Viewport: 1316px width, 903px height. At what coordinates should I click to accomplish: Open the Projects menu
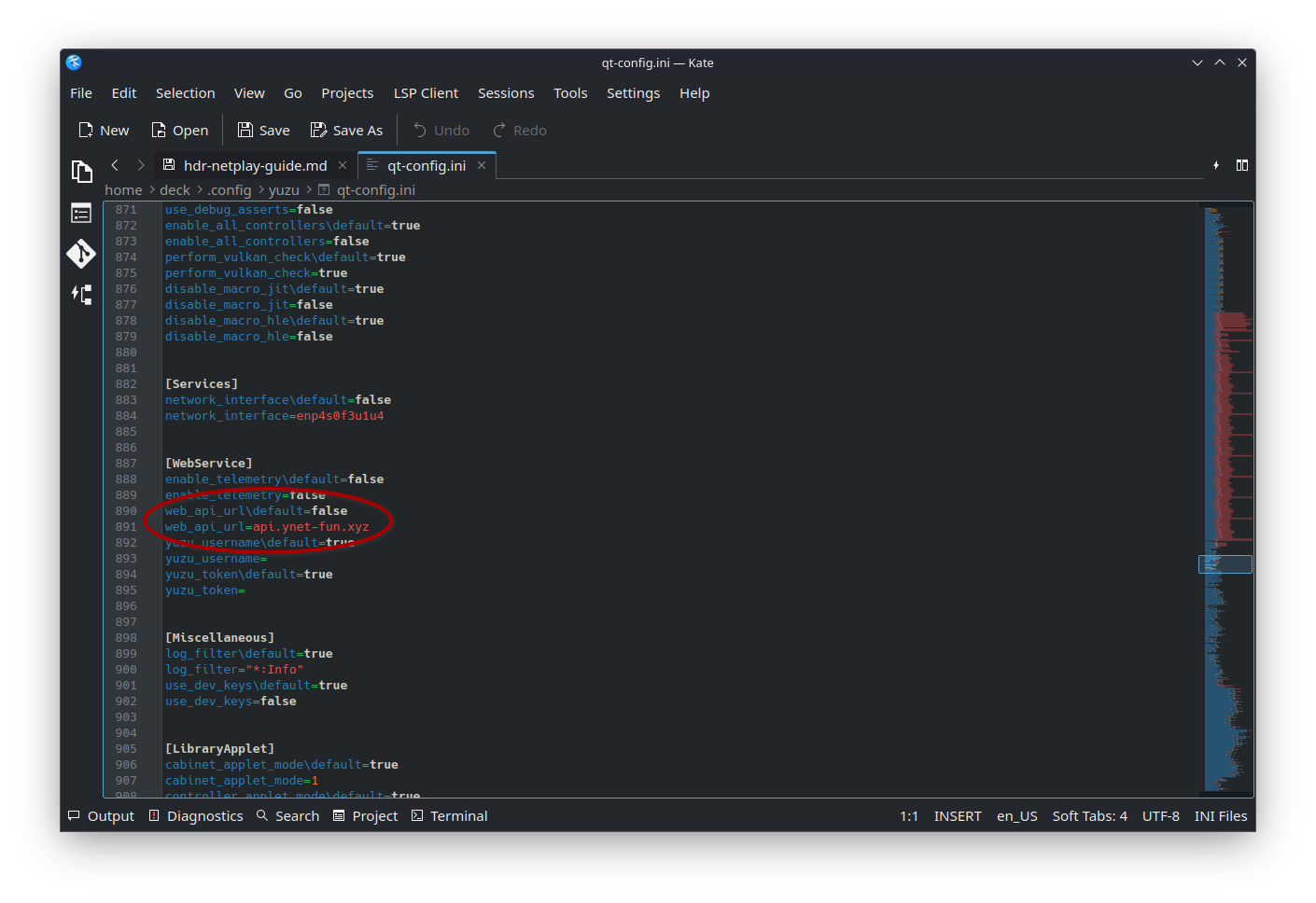click(x=347, y=93)
